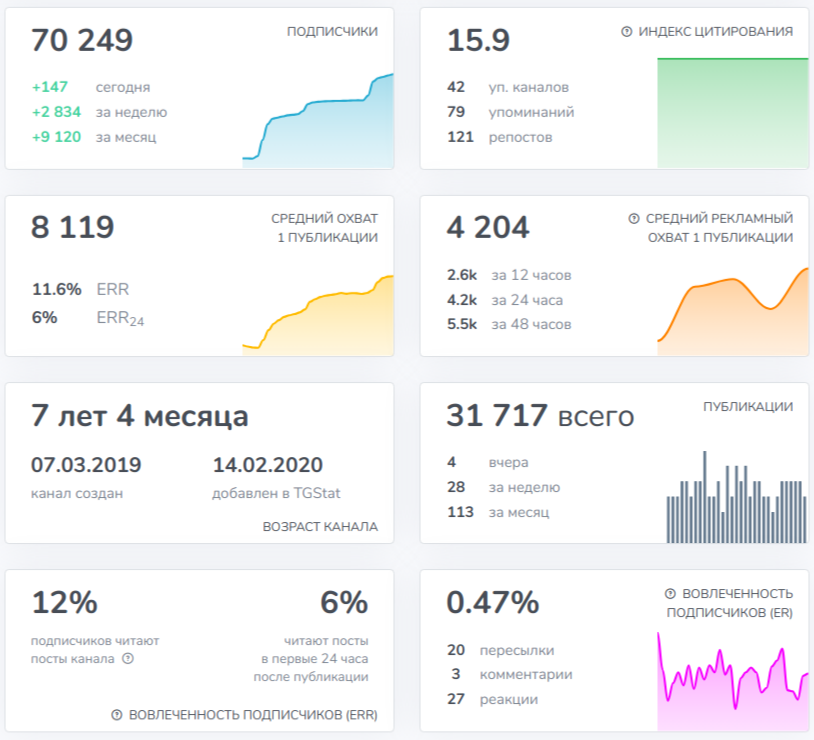Click the 12% subscribers reading value
Viewport: 814px width, 740px height.
(64, 602)
